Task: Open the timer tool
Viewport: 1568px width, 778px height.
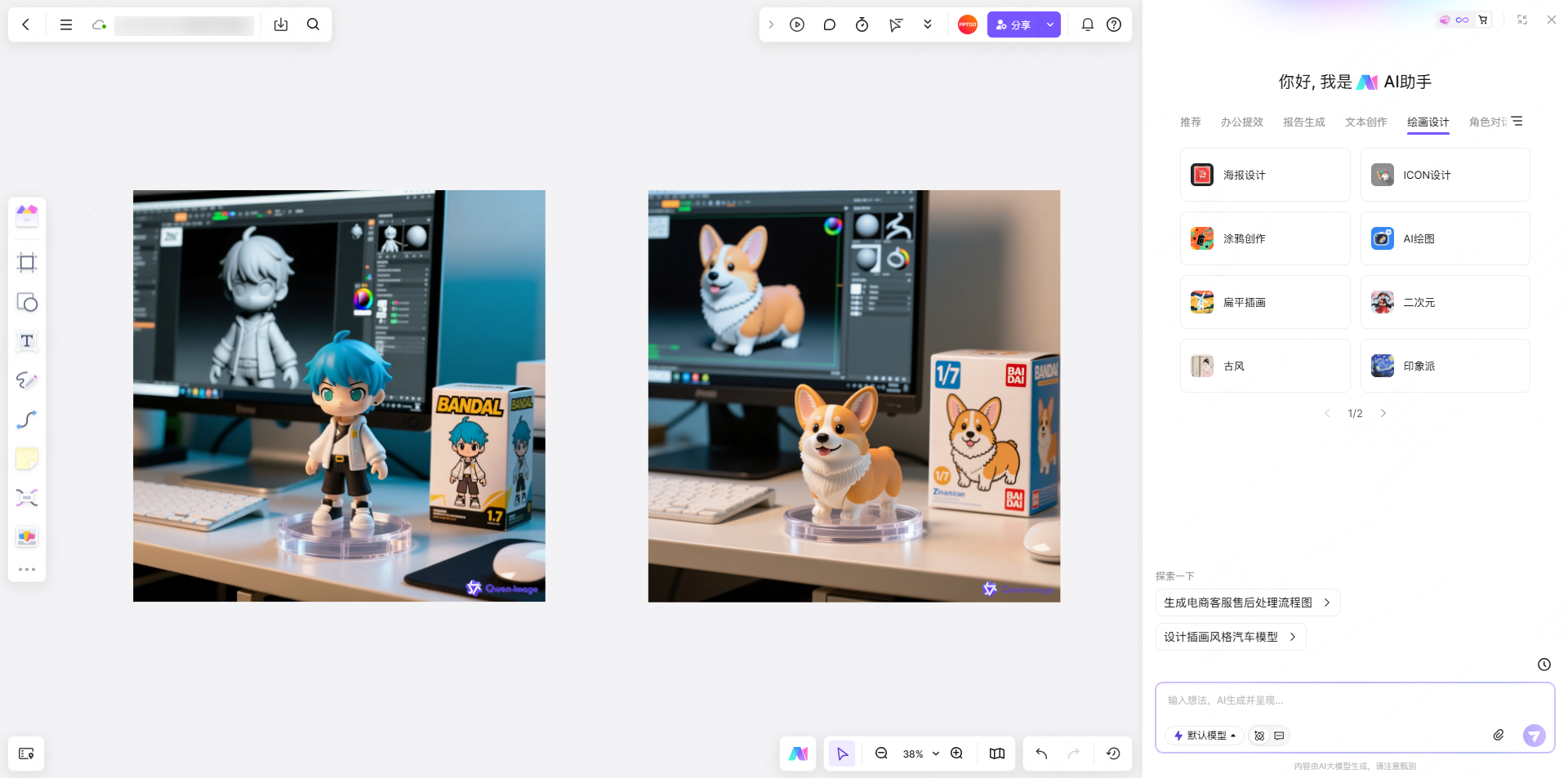Action: click(x=862, y=24)
